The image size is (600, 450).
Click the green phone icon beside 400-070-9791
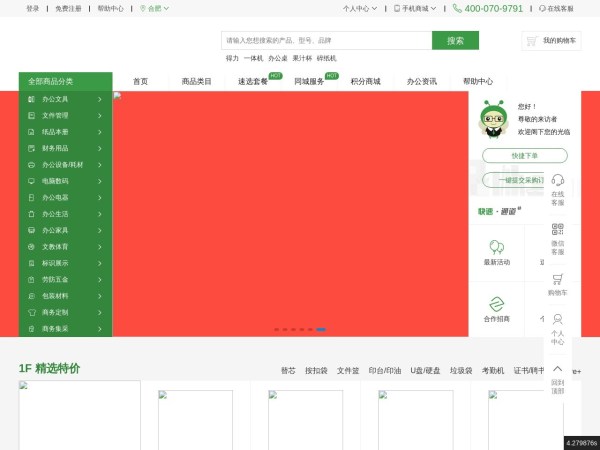coord(457,8)
